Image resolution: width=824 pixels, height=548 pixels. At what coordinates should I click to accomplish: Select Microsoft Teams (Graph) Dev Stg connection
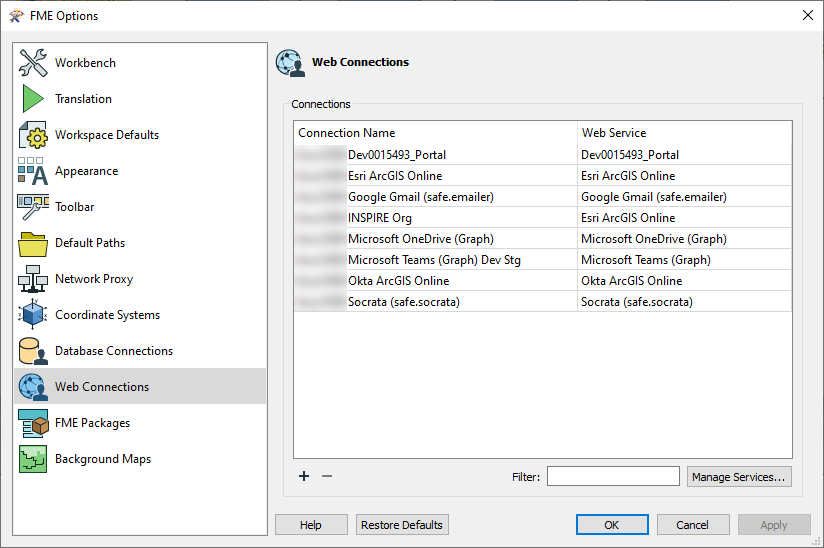tap(435, 260)
